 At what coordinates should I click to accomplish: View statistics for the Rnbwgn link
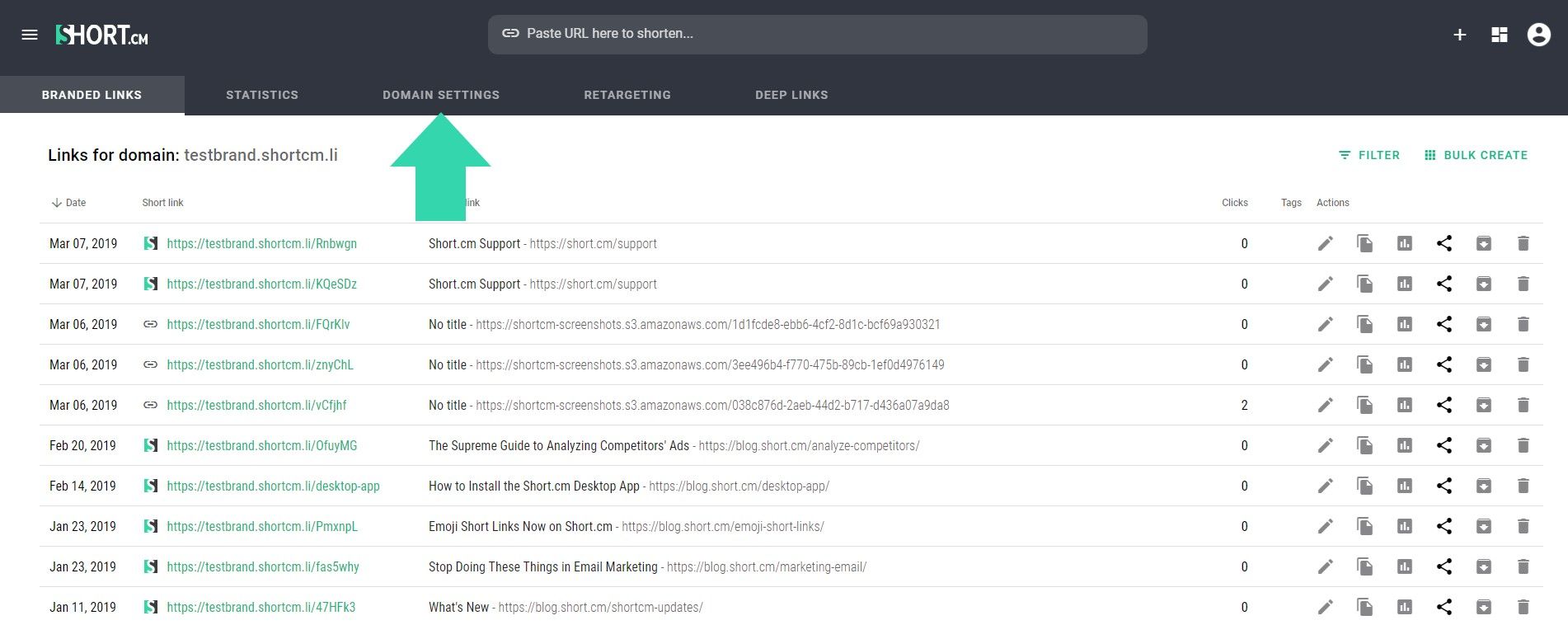point(1404,243)
